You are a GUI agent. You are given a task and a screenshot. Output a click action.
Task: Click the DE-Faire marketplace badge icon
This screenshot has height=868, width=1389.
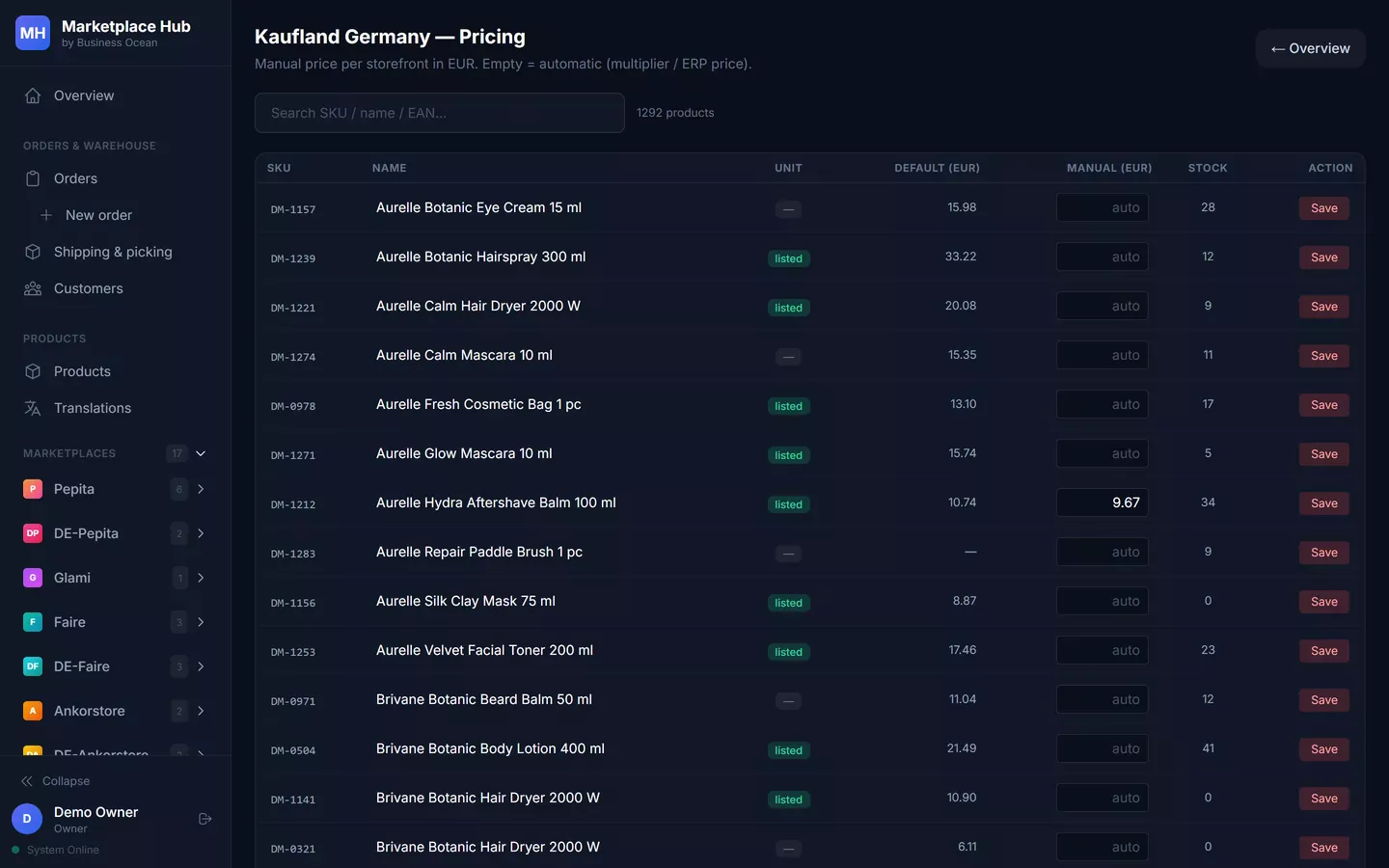pos(33,666)
